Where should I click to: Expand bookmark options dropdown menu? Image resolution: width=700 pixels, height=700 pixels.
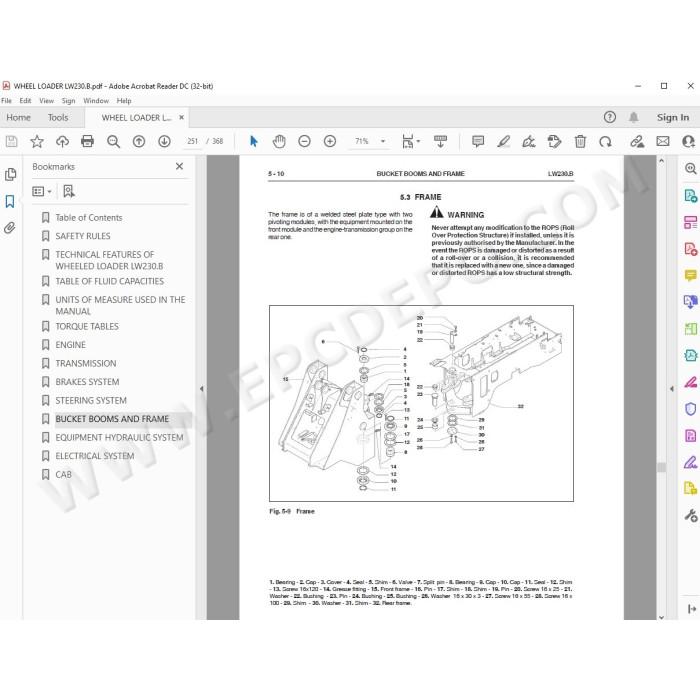pyautogui.click(x=42, y=192)
